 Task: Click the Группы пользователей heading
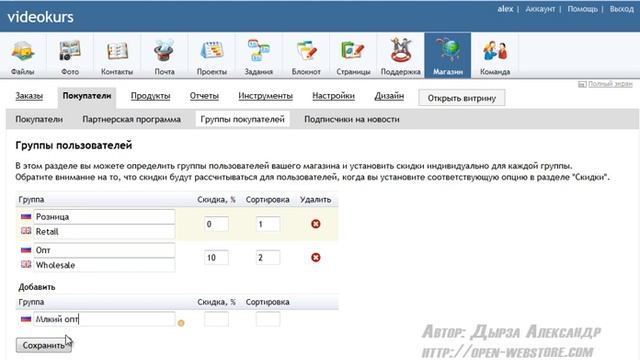pyautogui.click(x=74, y=145)
